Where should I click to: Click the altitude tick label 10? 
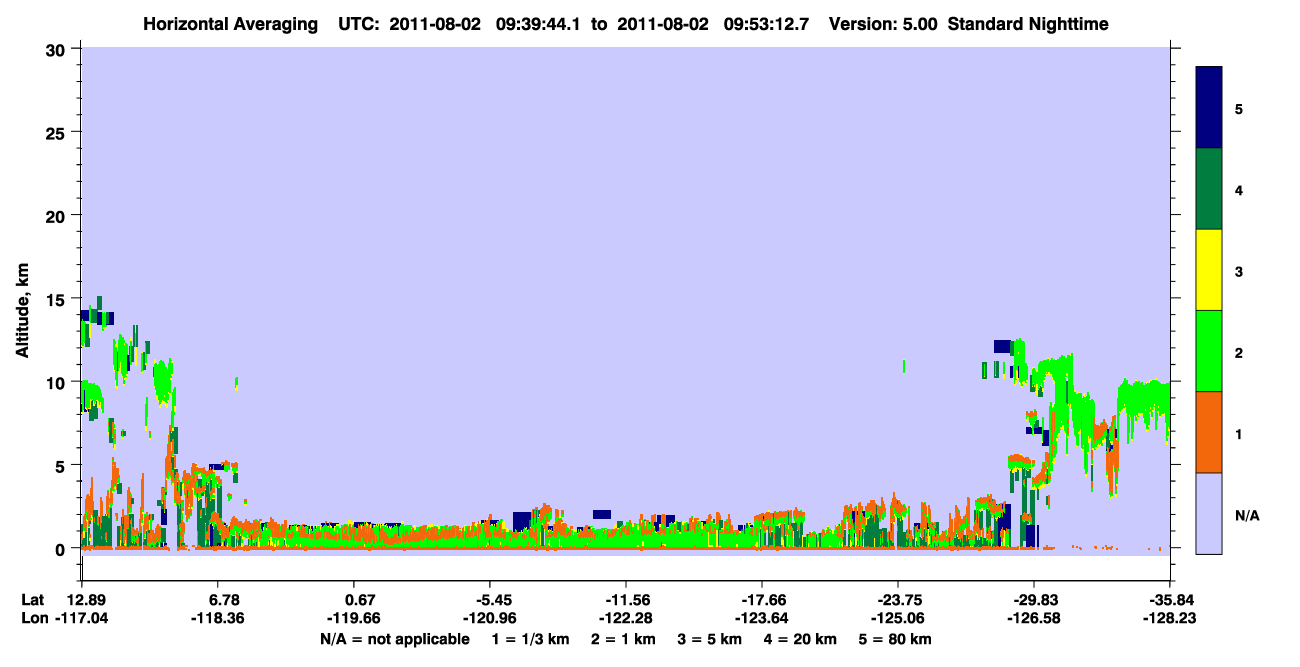click(56, 382)
